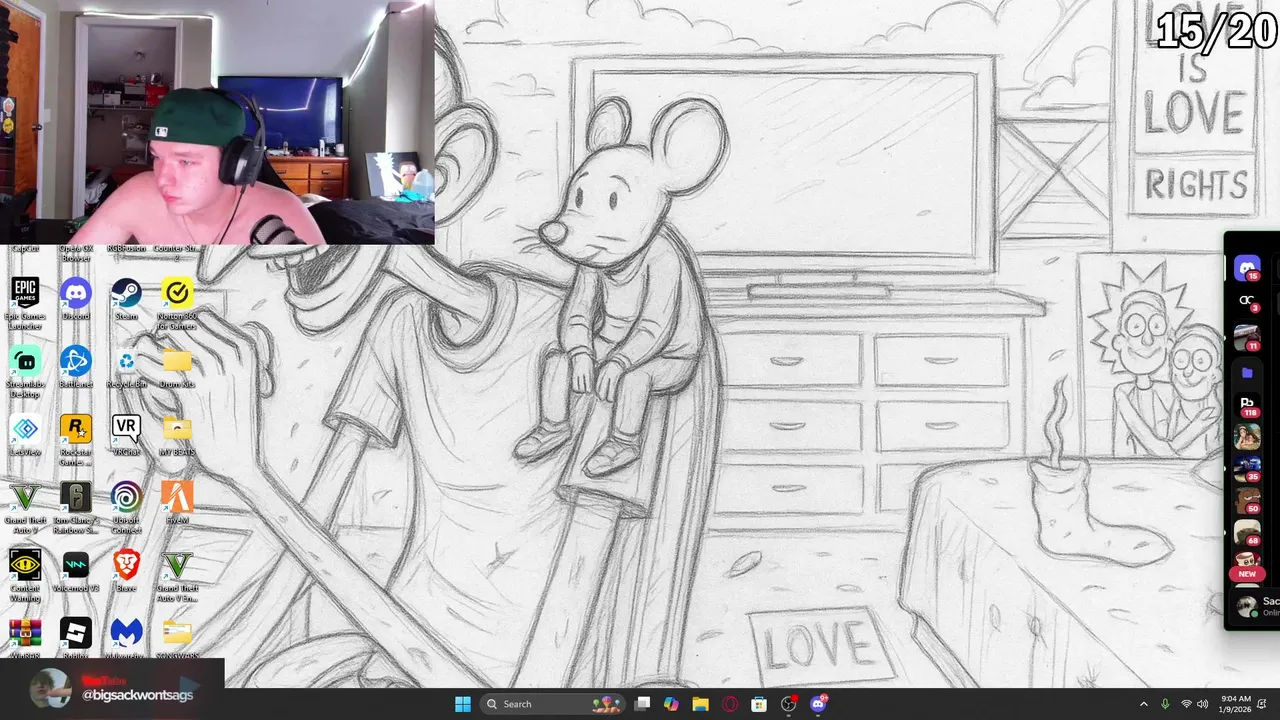The image size is (1280, 720).
Task: Switch to OBS on the taskbar
Action: 788,704
